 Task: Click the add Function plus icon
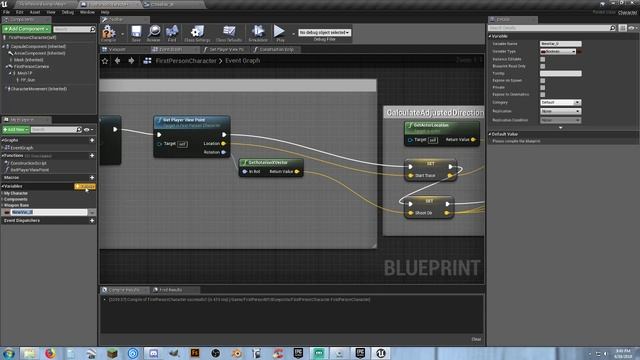coord(92,156)
